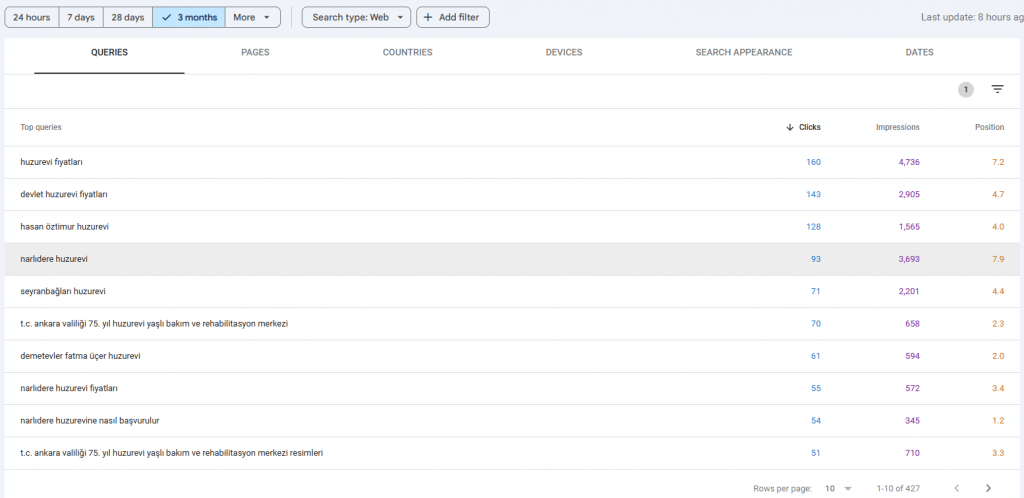1024x498 pixels.
Task: Open the query 'hasan öztimur huzurevi'
Action: click(x=65, y=226)
